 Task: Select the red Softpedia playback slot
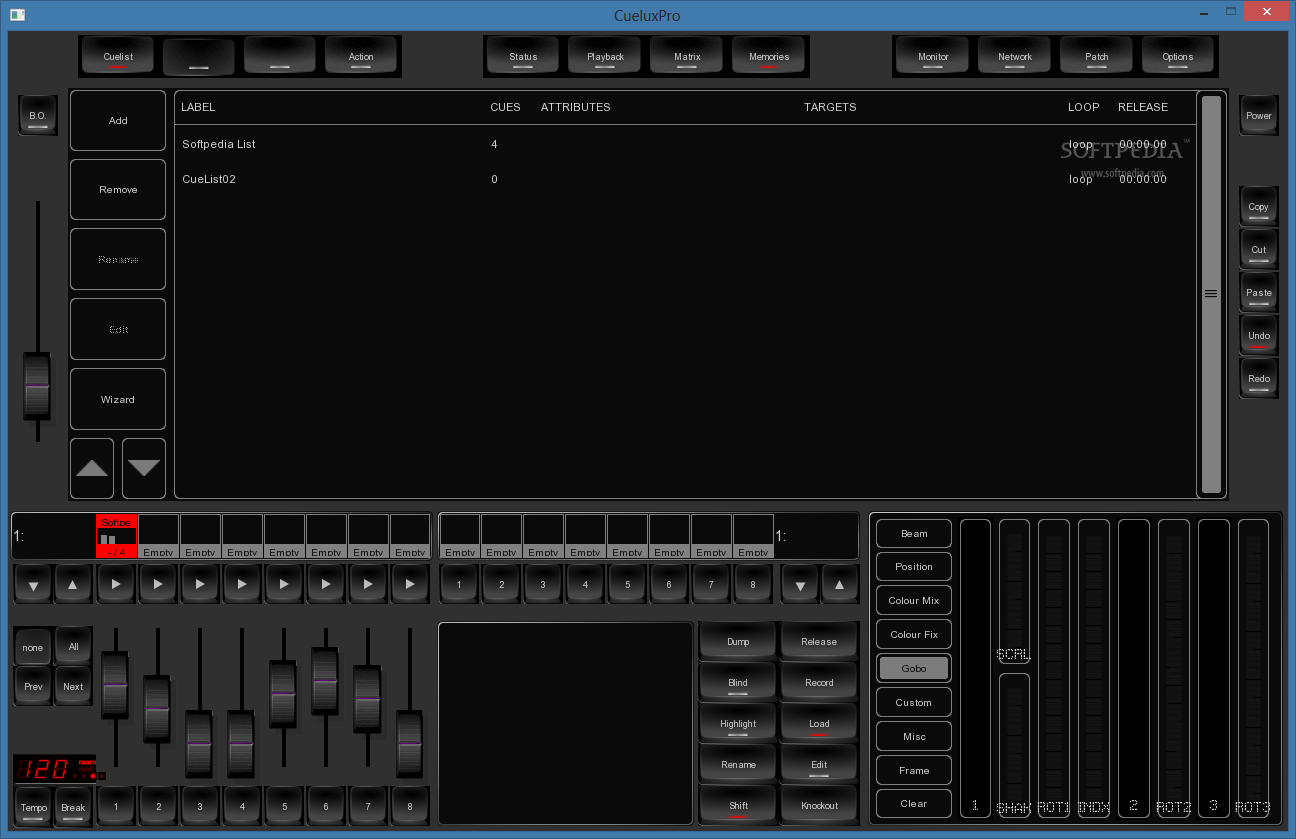(x=116, y=537)
